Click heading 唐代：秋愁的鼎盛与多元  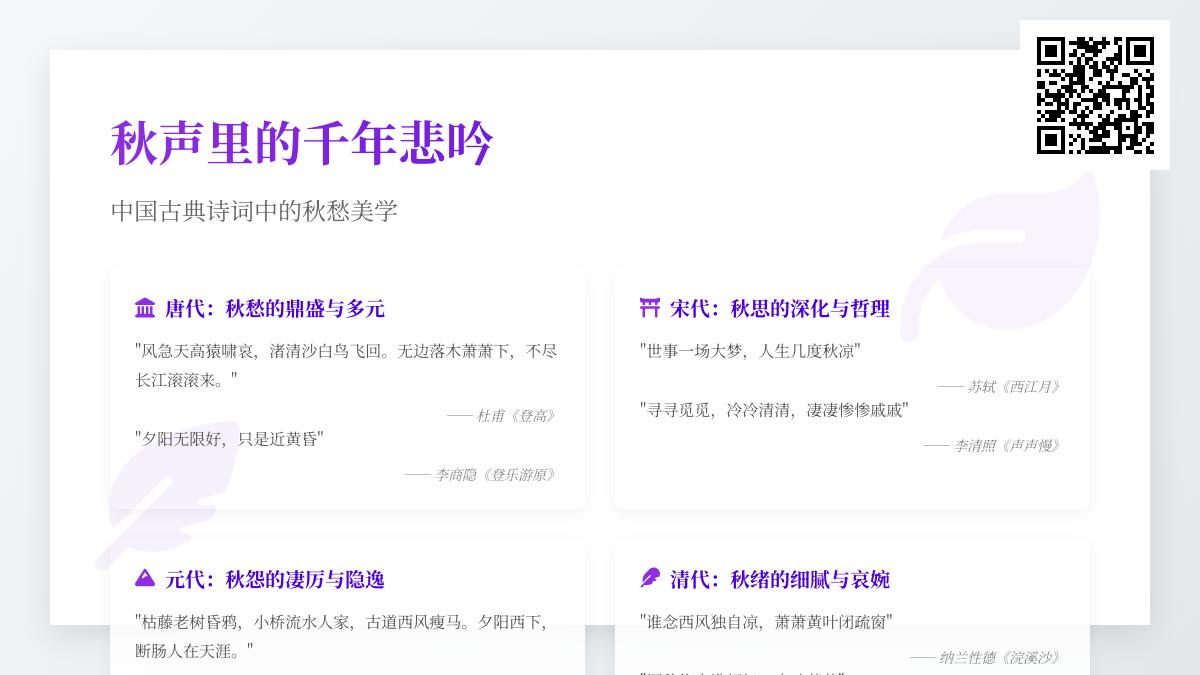(275, 308)
